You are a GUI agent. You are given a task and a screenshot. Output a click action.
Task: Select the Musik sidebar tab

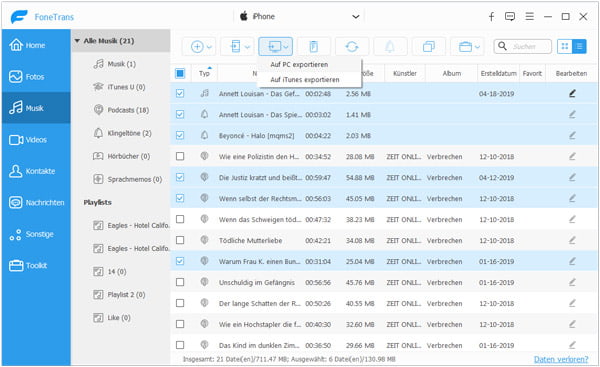click(36, 108)
